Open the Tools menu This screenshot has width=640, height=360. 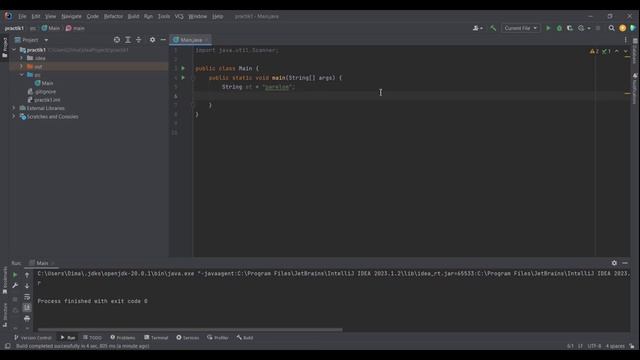tap(164, 16)
